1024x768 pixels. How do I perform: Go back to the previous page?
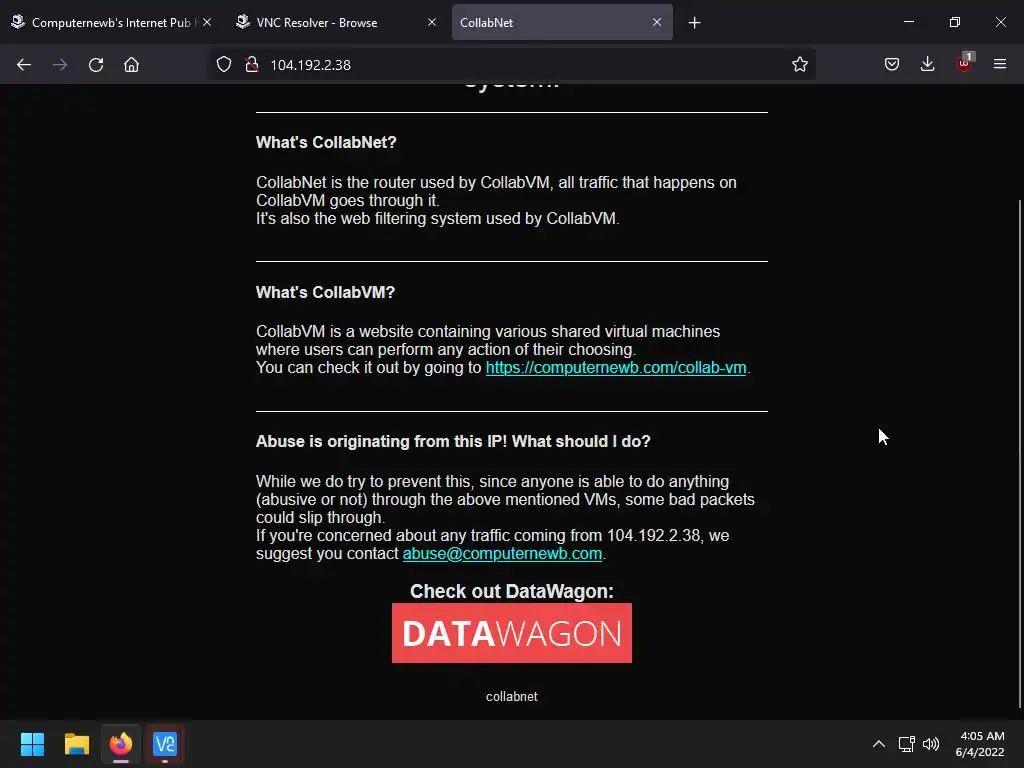click(24, 65)
